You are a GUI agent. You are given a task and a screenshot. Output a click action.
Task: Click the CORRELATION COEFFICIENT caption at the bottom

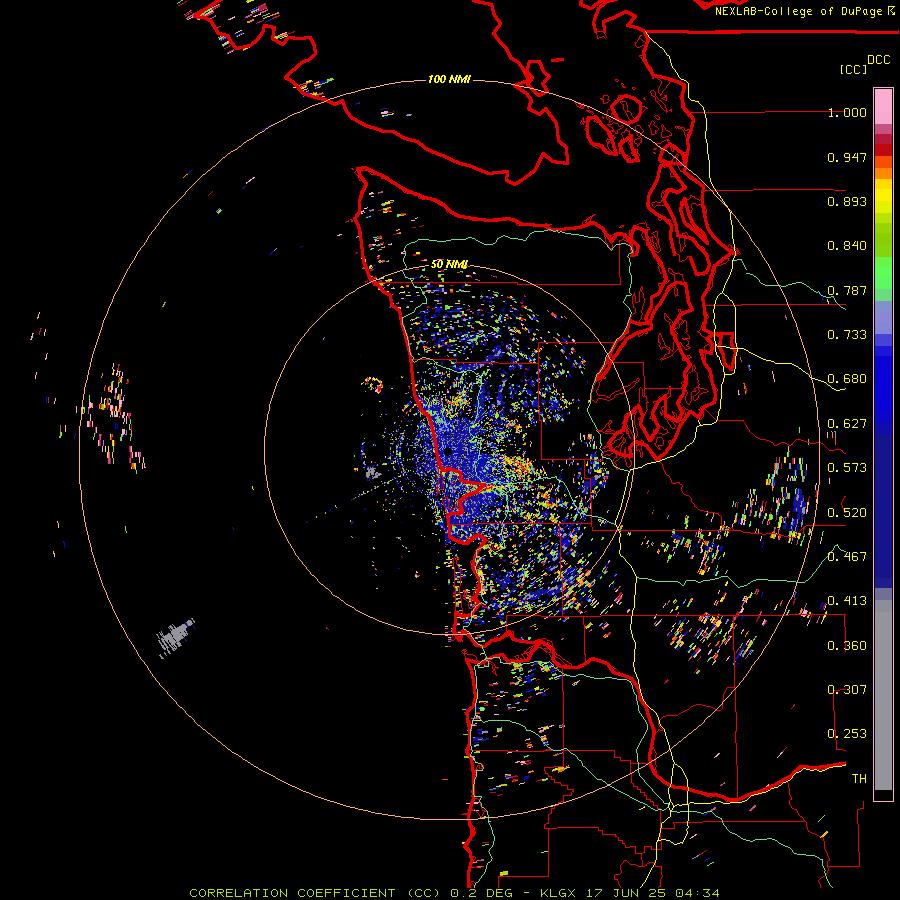454,893
